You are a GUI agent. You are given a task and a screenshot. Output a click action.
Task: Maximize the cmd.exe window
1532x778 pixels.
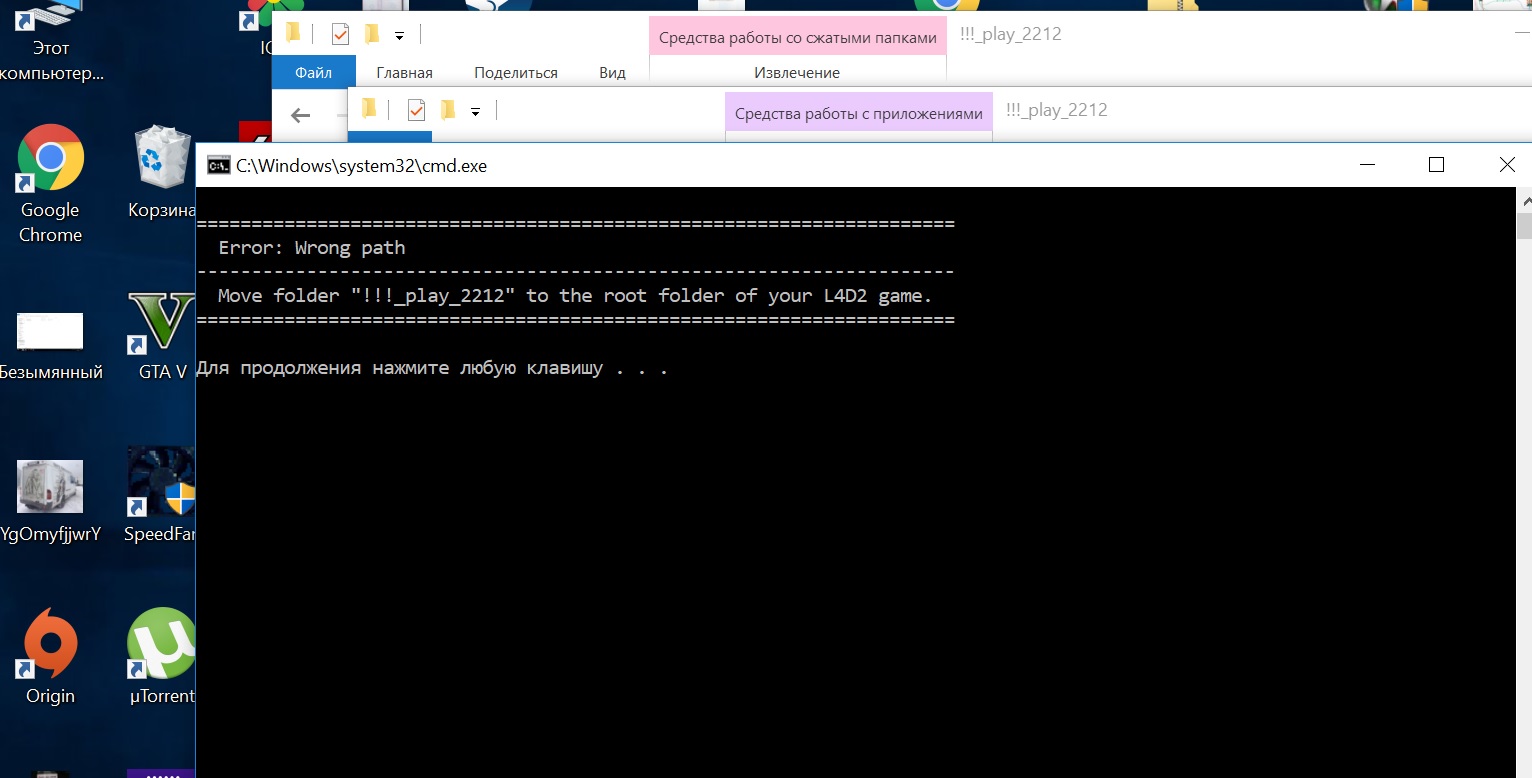pos(1436,165)
